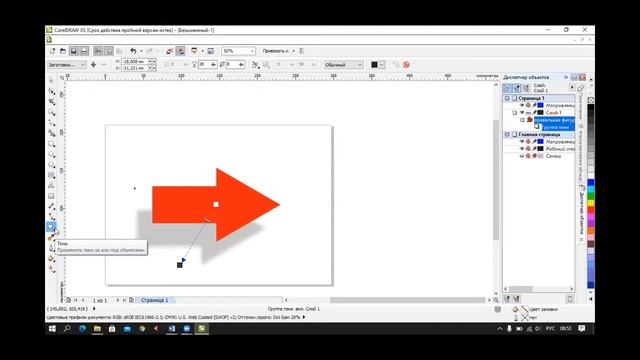
Task: Select the Crop tool
Action: tap(51, 101)
